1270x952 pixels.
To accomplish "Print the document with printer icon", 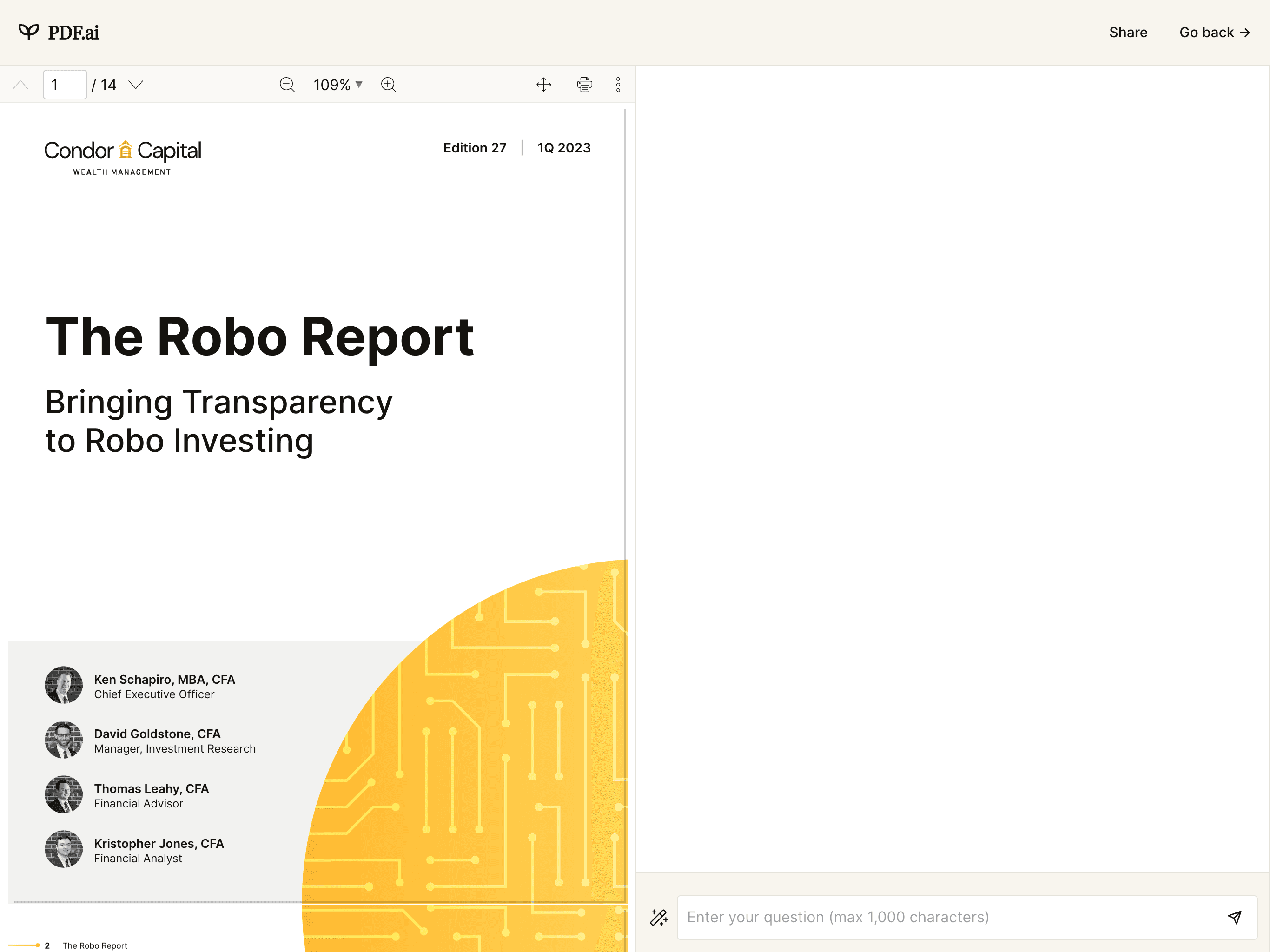I will pyautogui.click(x=584, y=85).
